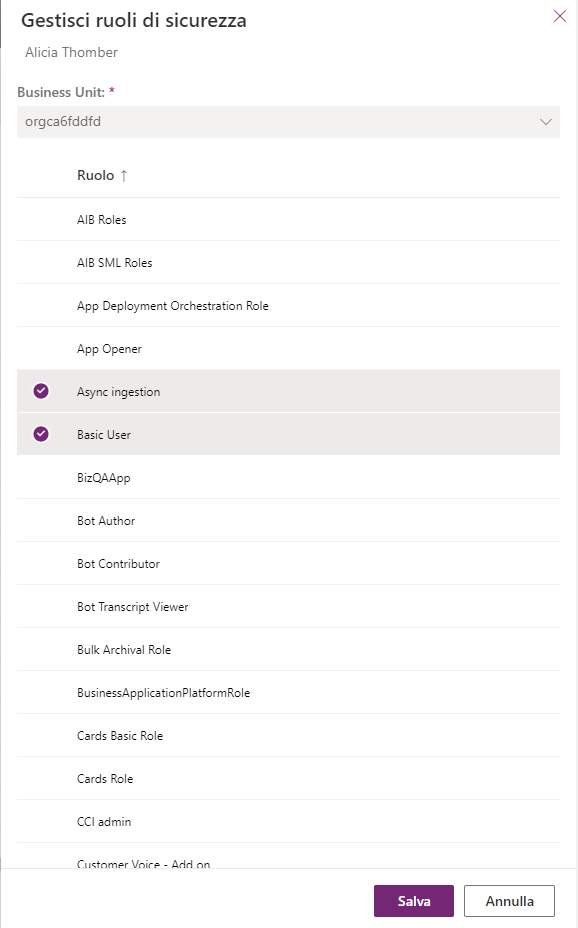The width and height of the screenshot is (578, 928).
Task: Cancel with the Annulla button
Action: [509, 901]
